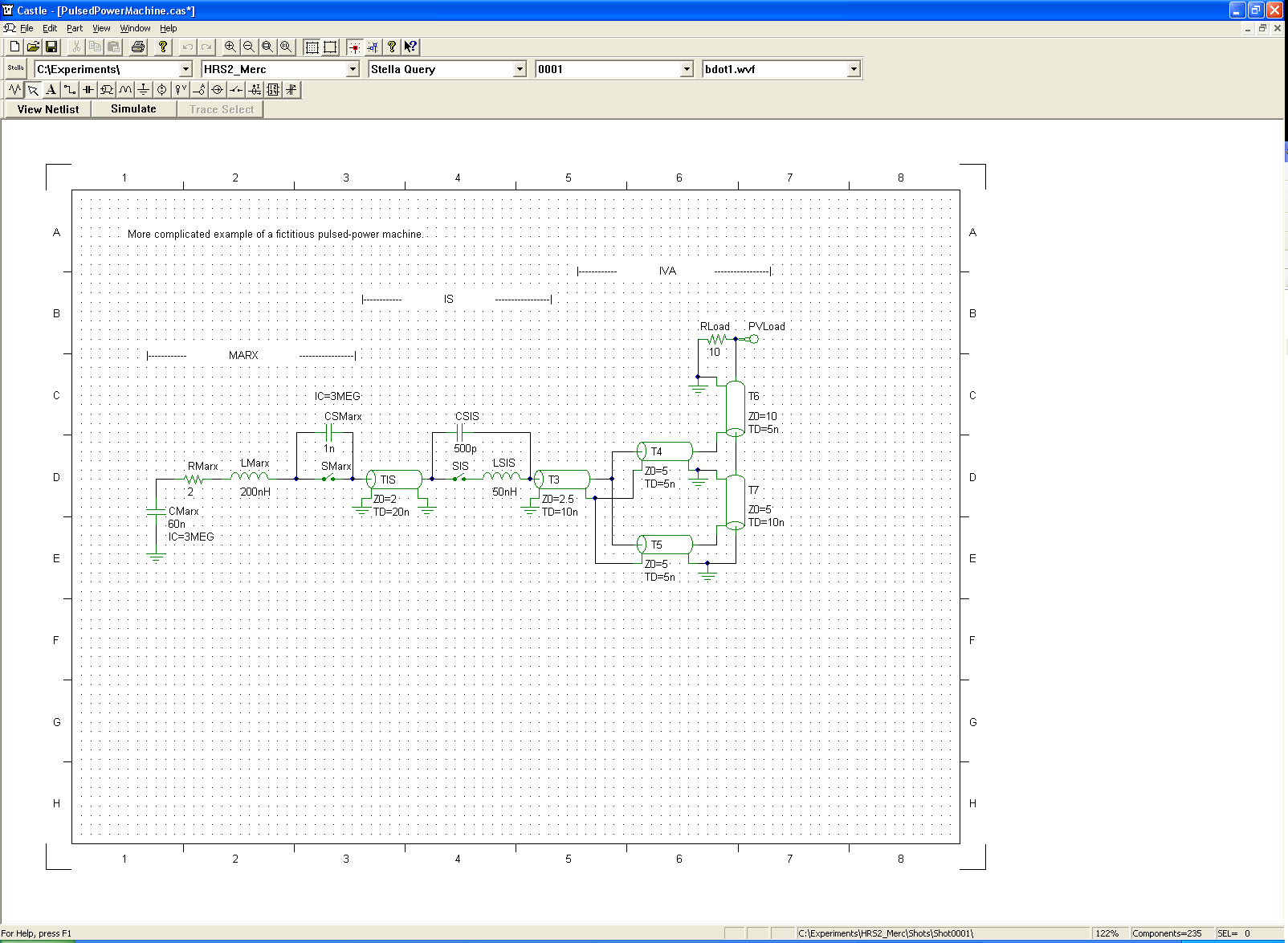
Task: Select the capacitor component tool
Action: (88, 90)
